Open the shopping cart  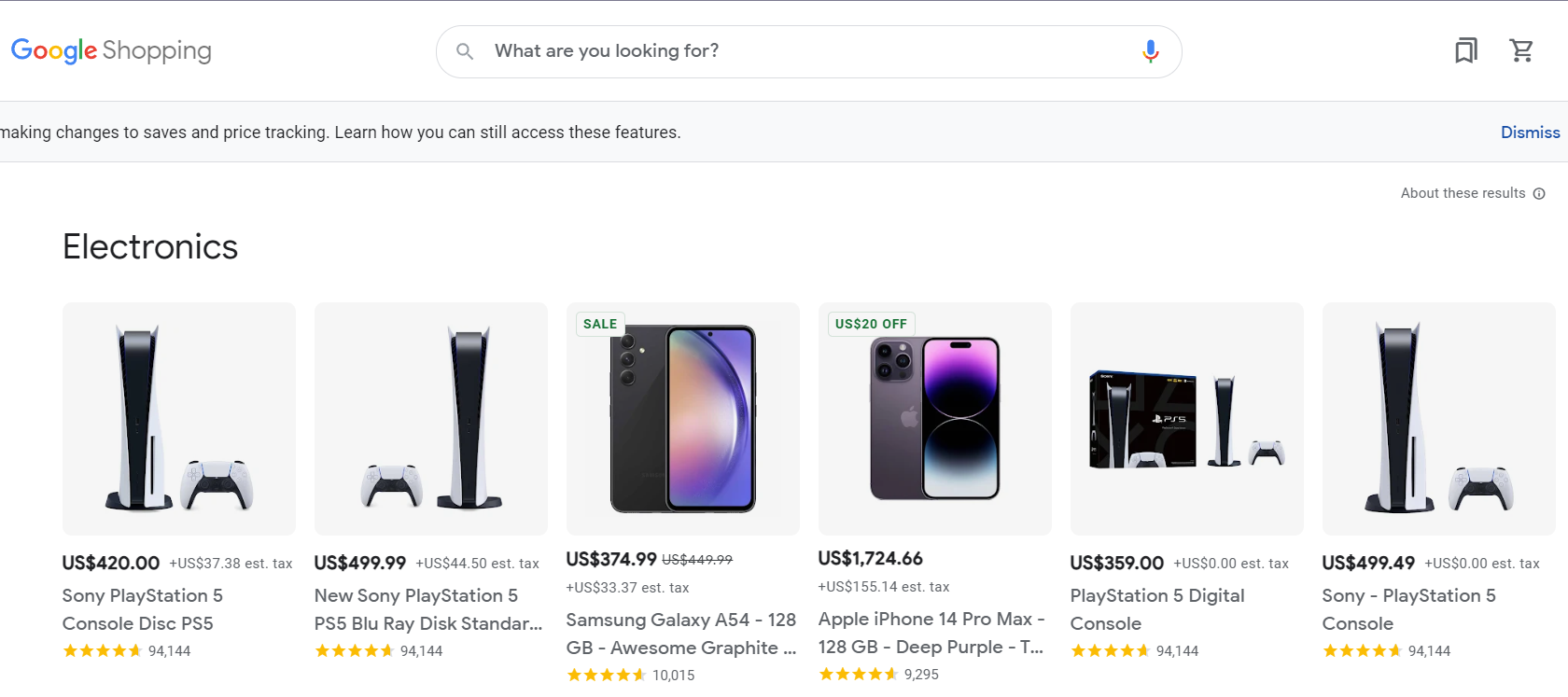[1522, 50]
